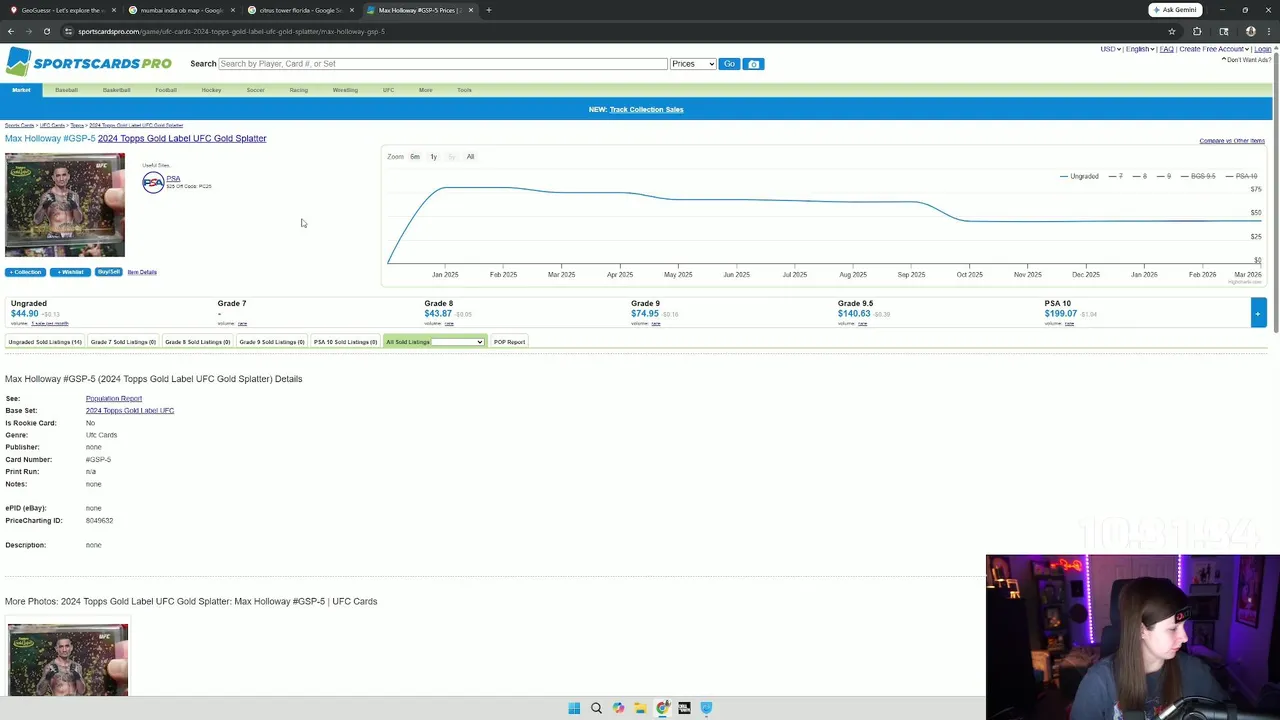This screenshot has width=1280, height=720.
Task: Expand the Create Free Account dropdown
Action: pyautogui.click(x=1214, y=49)
